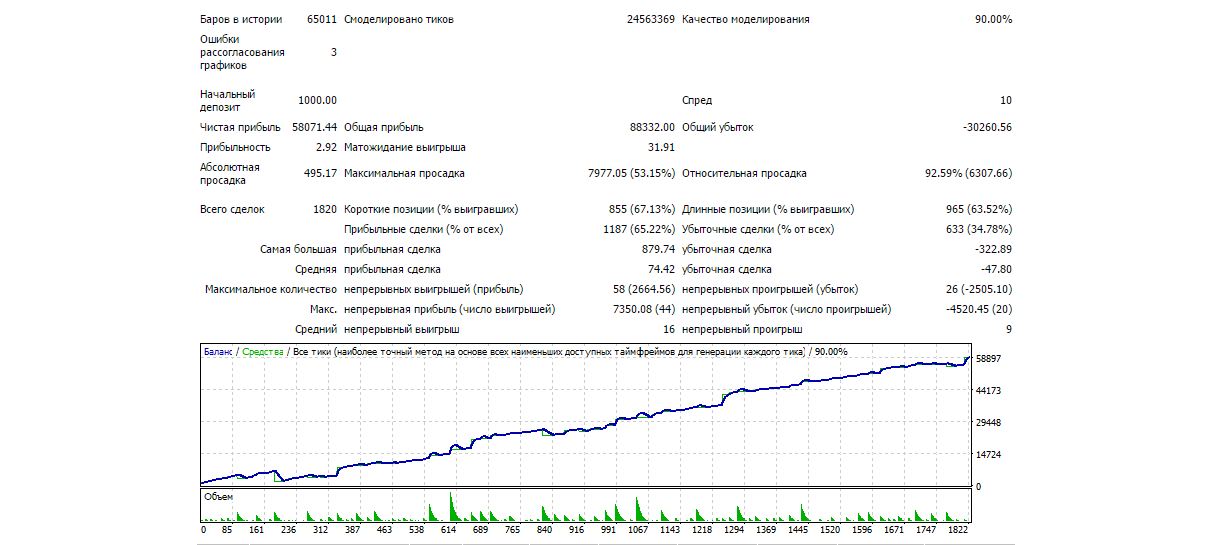
Task: Click largest loss trade value -322.89
Action: [x=994, y=249]
